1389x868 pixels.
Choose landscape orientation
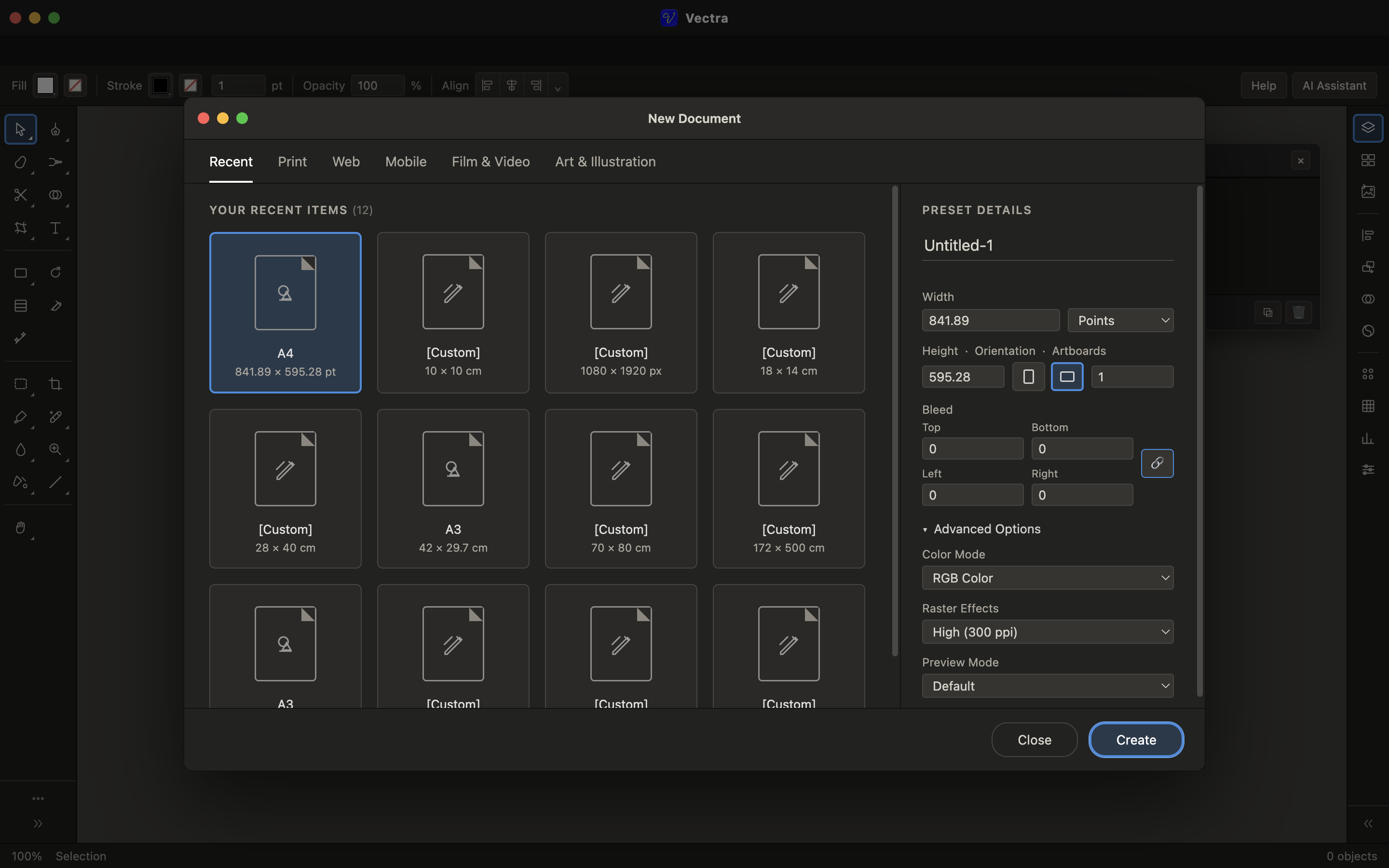[1067, 377]
